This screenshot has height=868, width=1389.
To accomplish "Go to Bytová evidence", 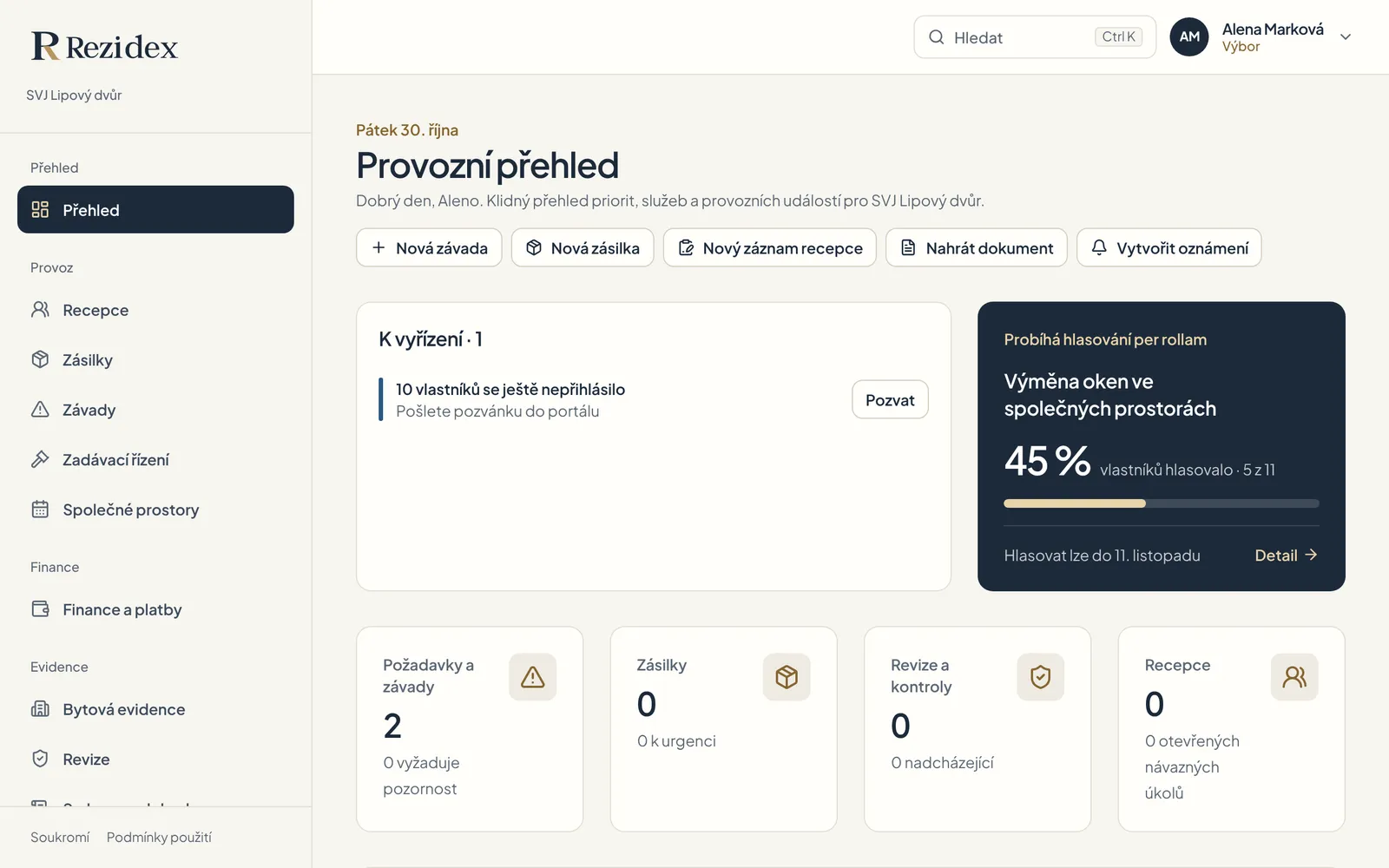I will coord(155,709).
